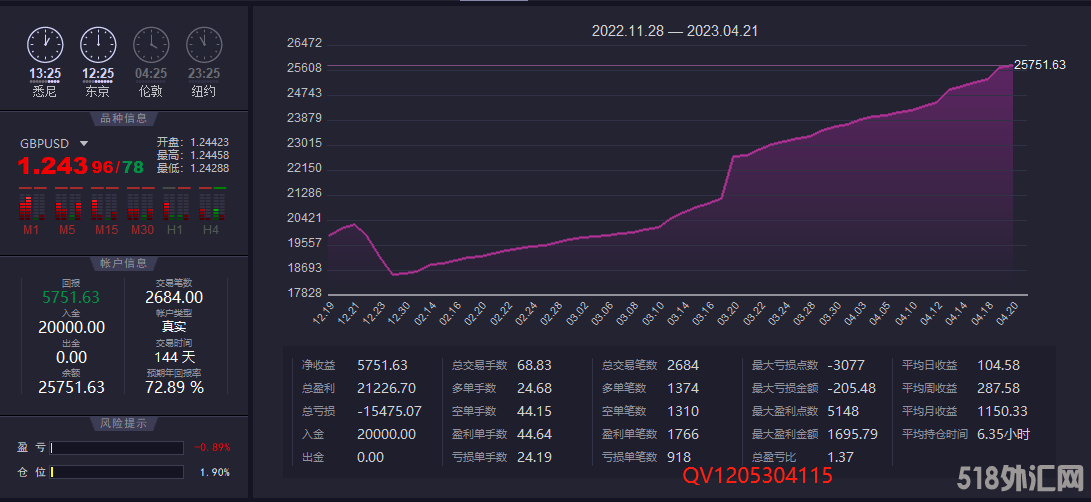Select the M1 timeframe signal bars
Screen dimensions: 1091x502
(31, 207)
